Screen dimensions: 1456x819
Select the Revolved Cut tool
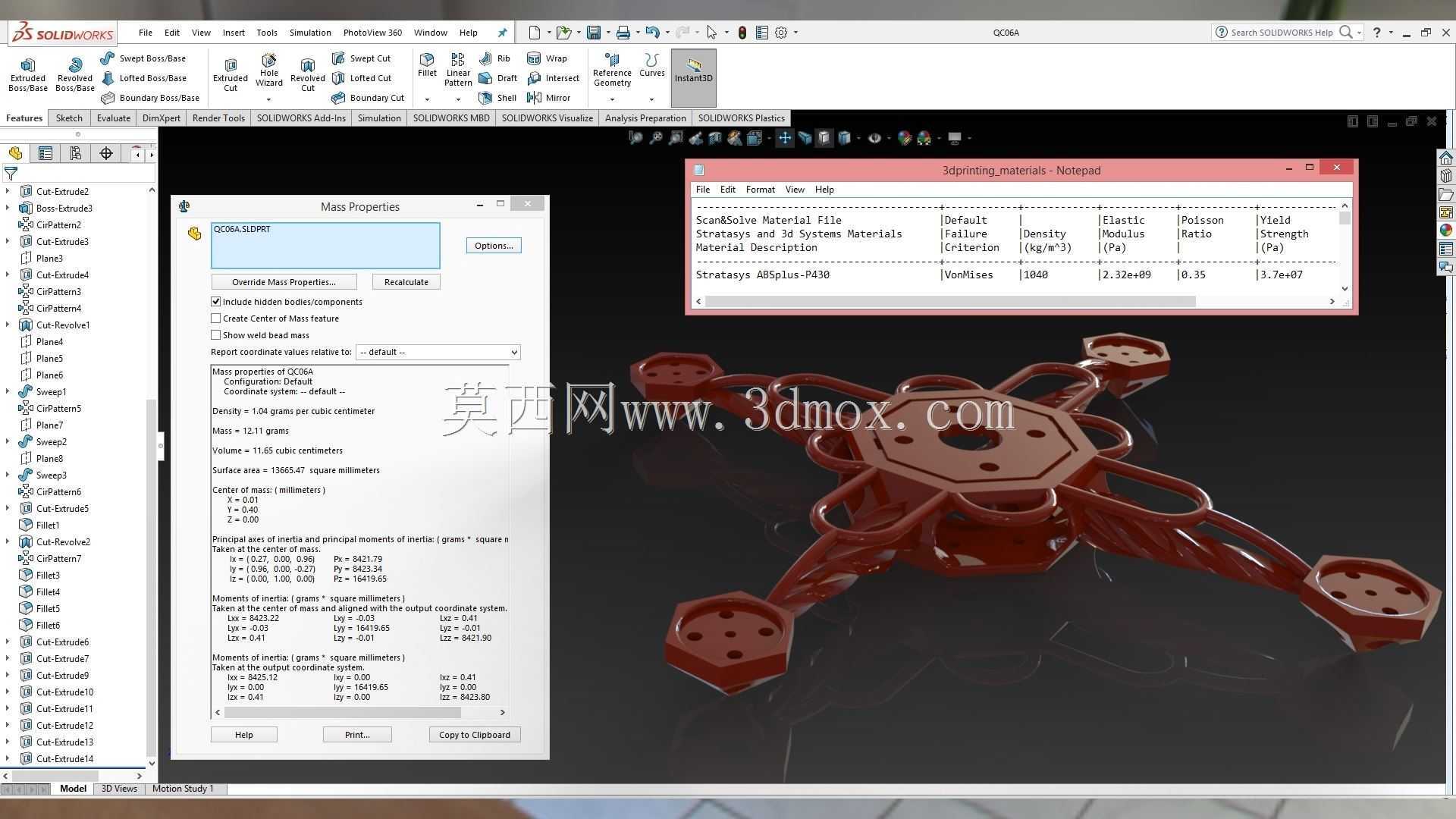click(307, 74)
